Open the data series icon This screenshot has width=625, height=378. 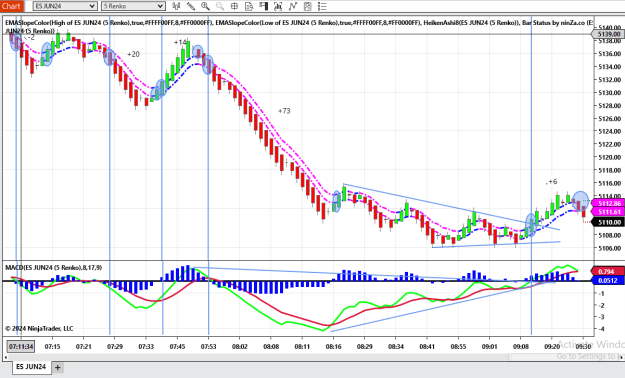pos(278,6)
